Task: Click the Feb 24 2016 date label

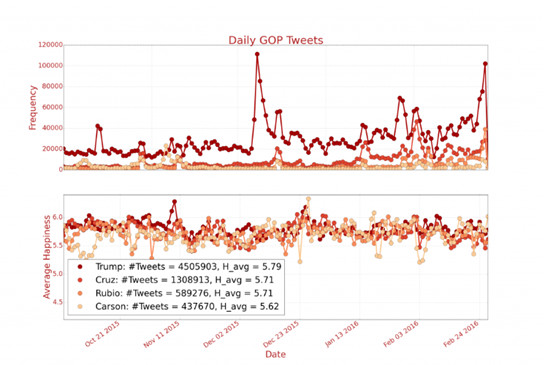Action: [x=461, y=334]
